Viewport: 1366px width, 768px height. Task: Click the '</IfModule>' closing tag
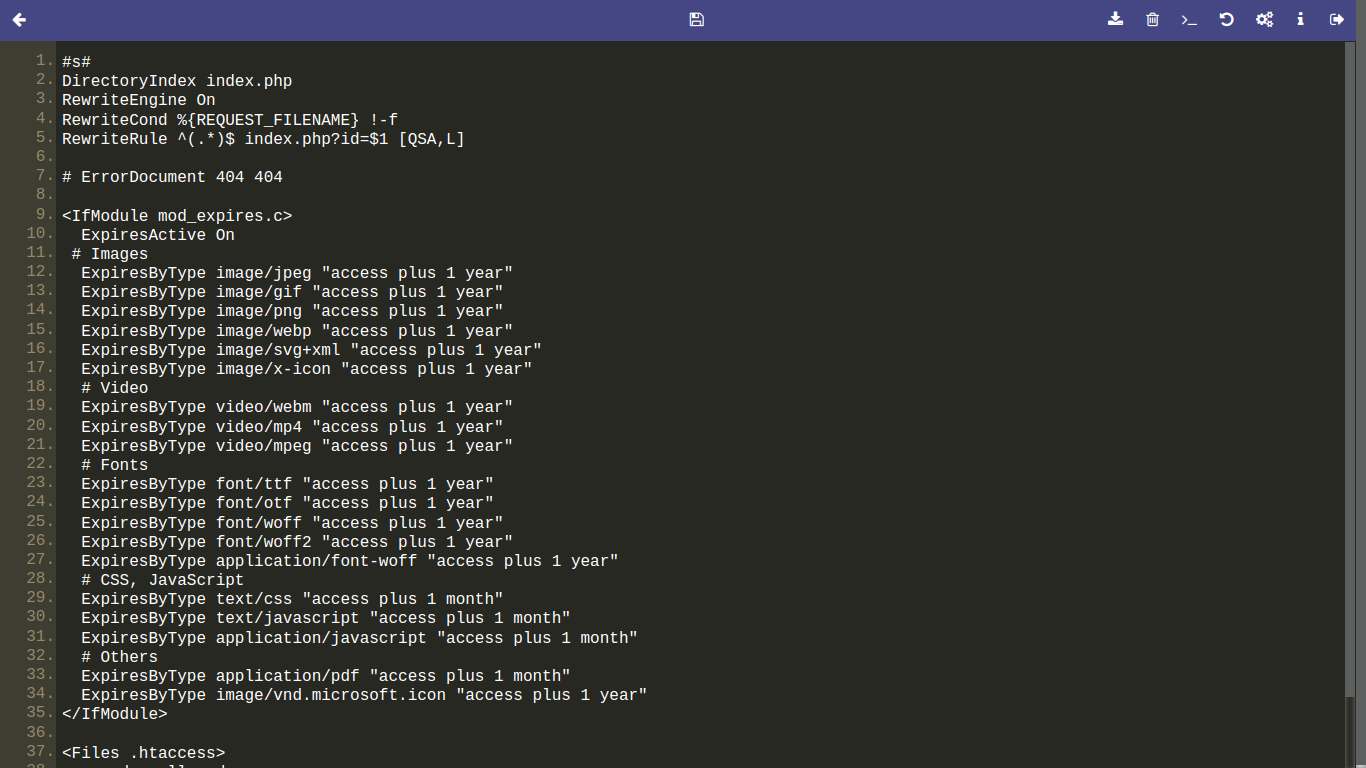115,714
